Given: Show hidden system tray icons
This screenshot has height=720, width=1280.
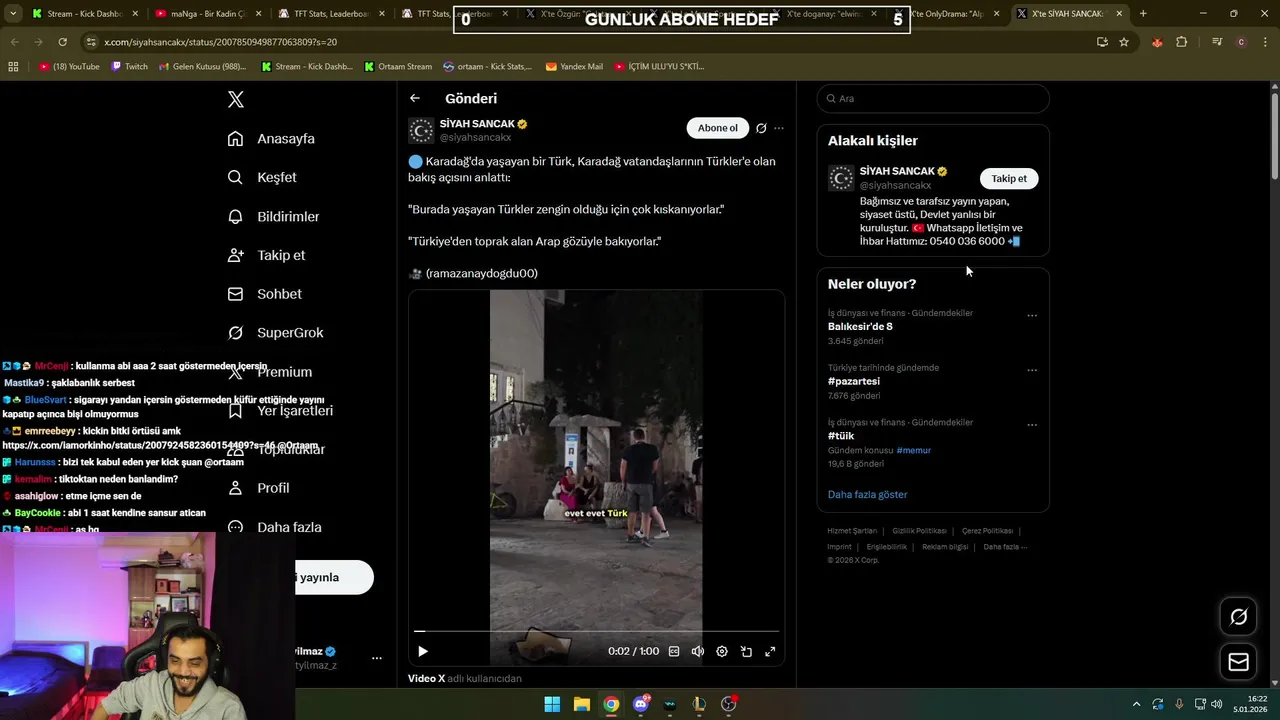Looking at the screenshot, I should (x=1136, y=704).
